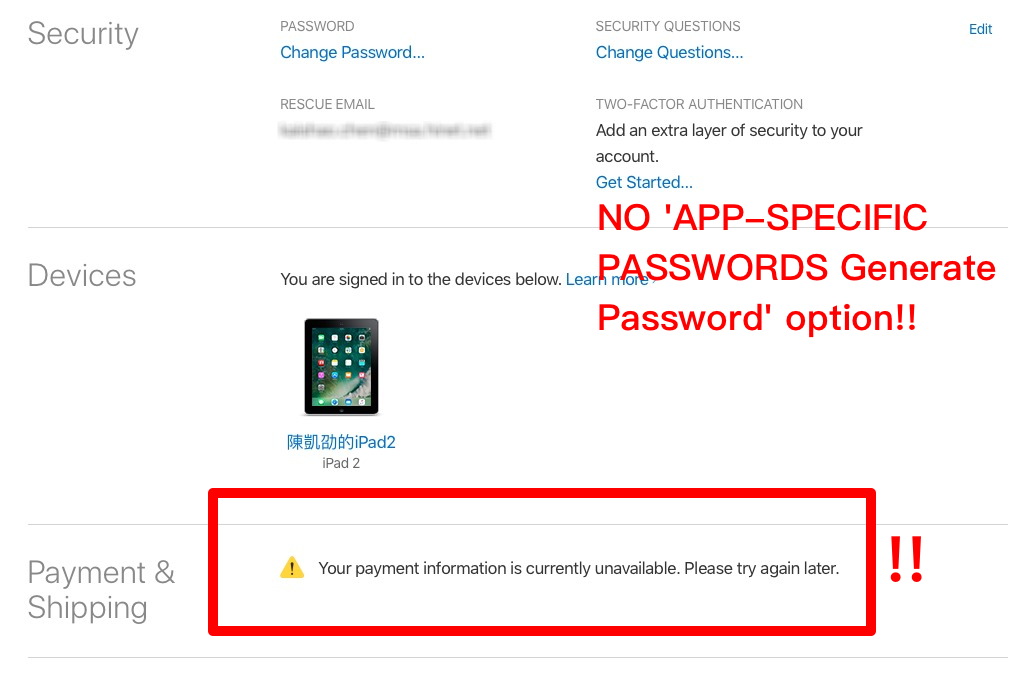Click the RESCUE EMAIL label
Screen dimensions: 1016x686
click(327, 104)
